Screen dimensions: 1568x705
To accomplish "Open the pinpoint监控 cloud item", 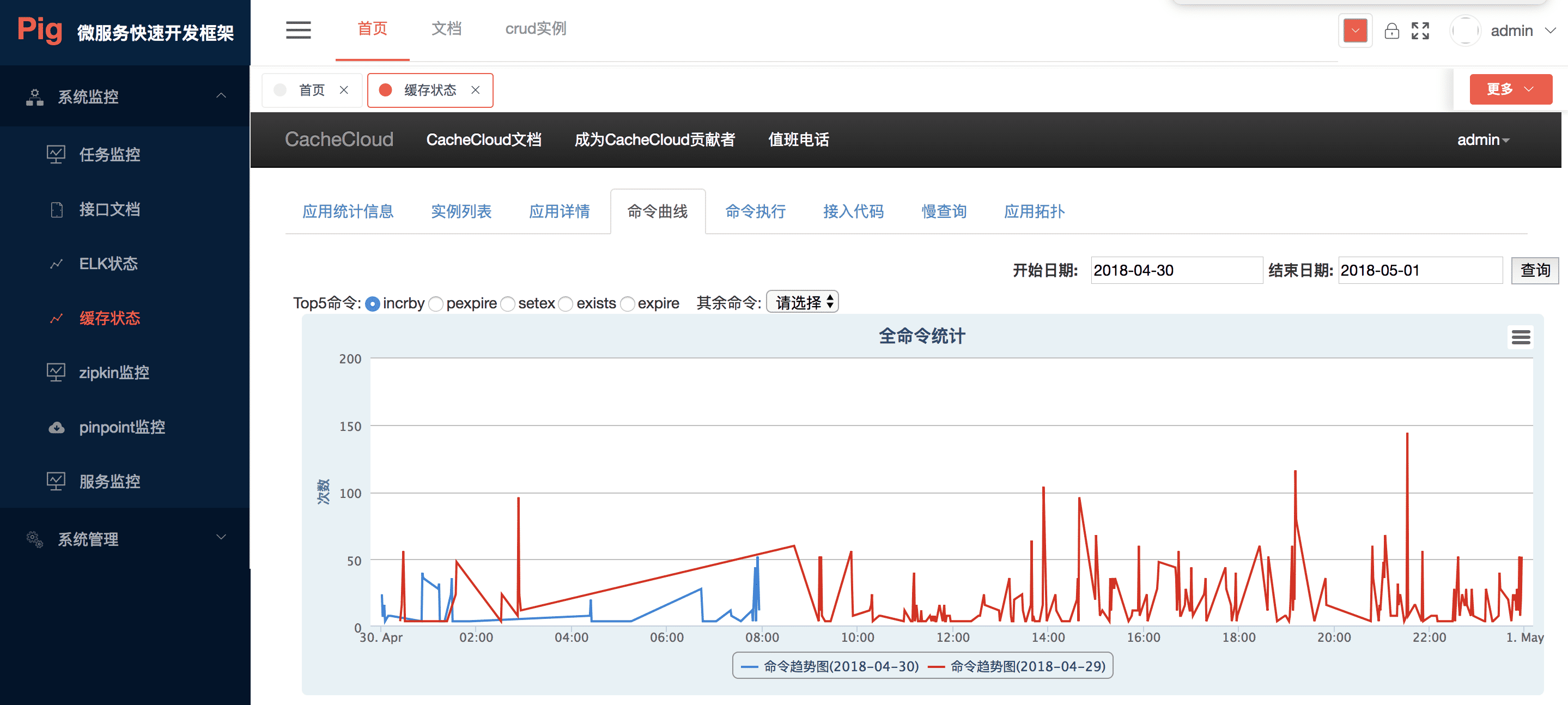I will (x=121, y=427).
